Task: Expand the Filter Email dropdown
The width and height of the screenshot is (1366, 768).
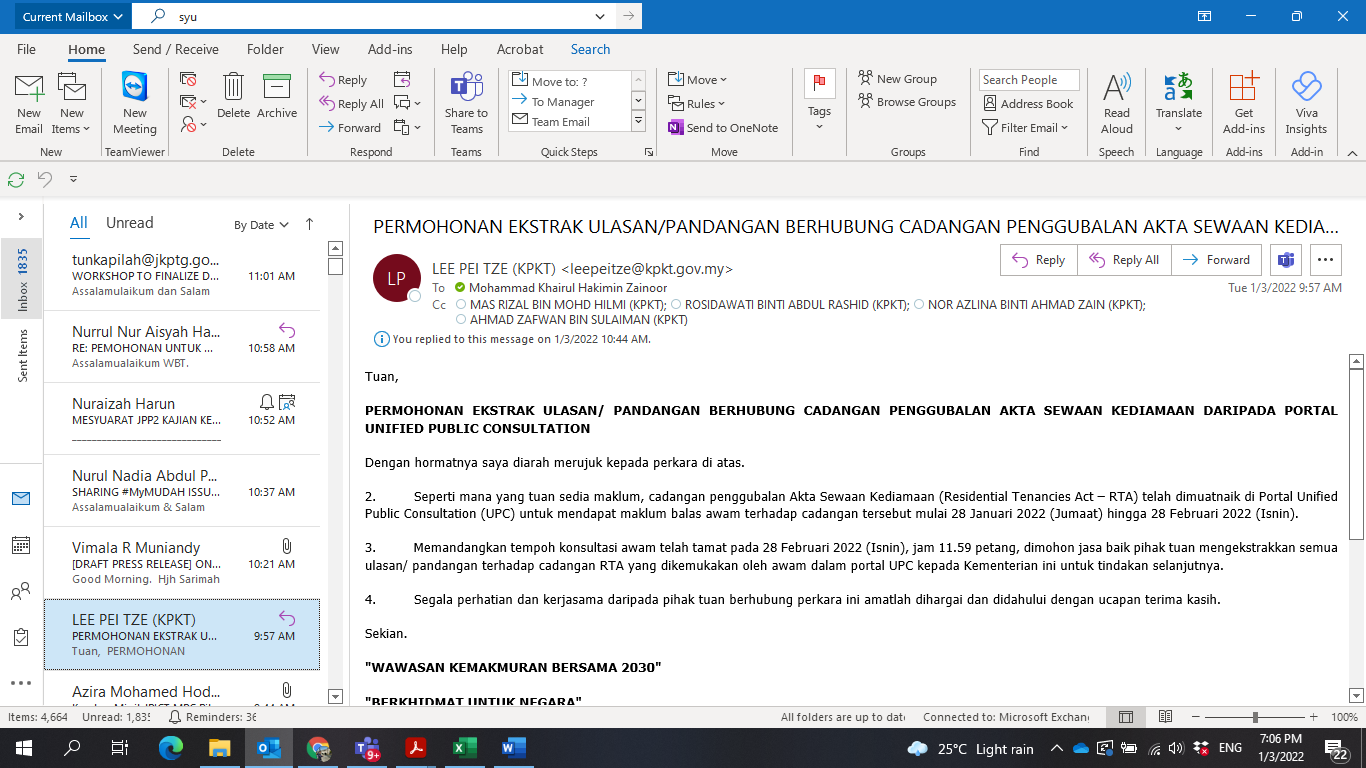Action: [1026, 128]
